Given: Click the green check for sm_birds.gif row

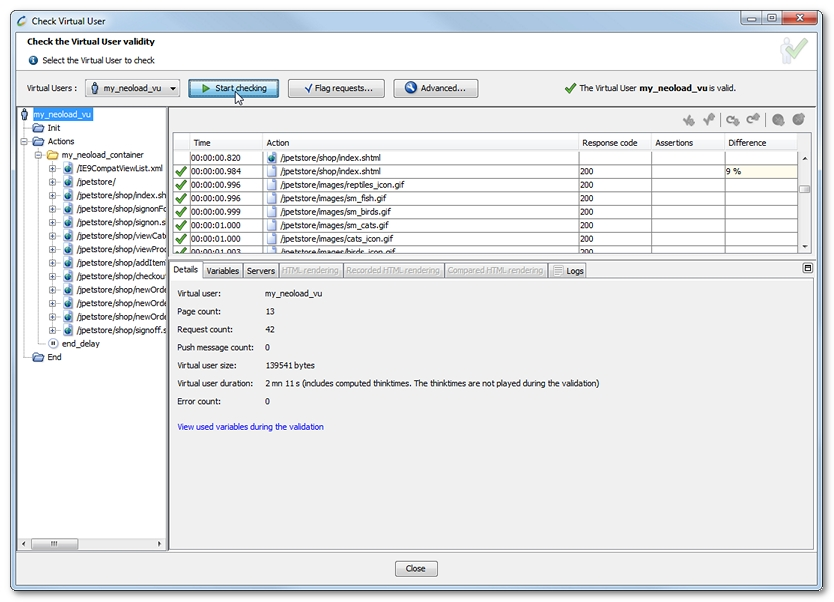Looking at the screenshot, I should coord(181,212).
